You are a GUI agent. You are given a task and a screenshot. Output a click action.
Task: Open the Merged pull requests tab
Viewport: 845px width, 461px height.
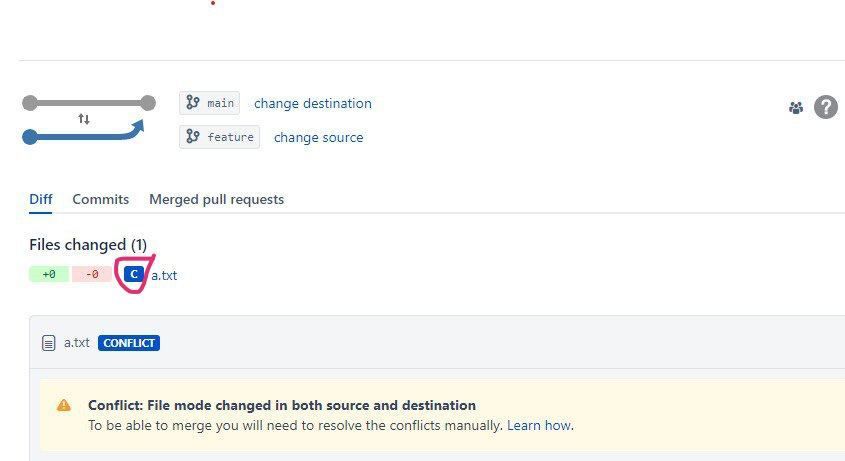[217, 199]
